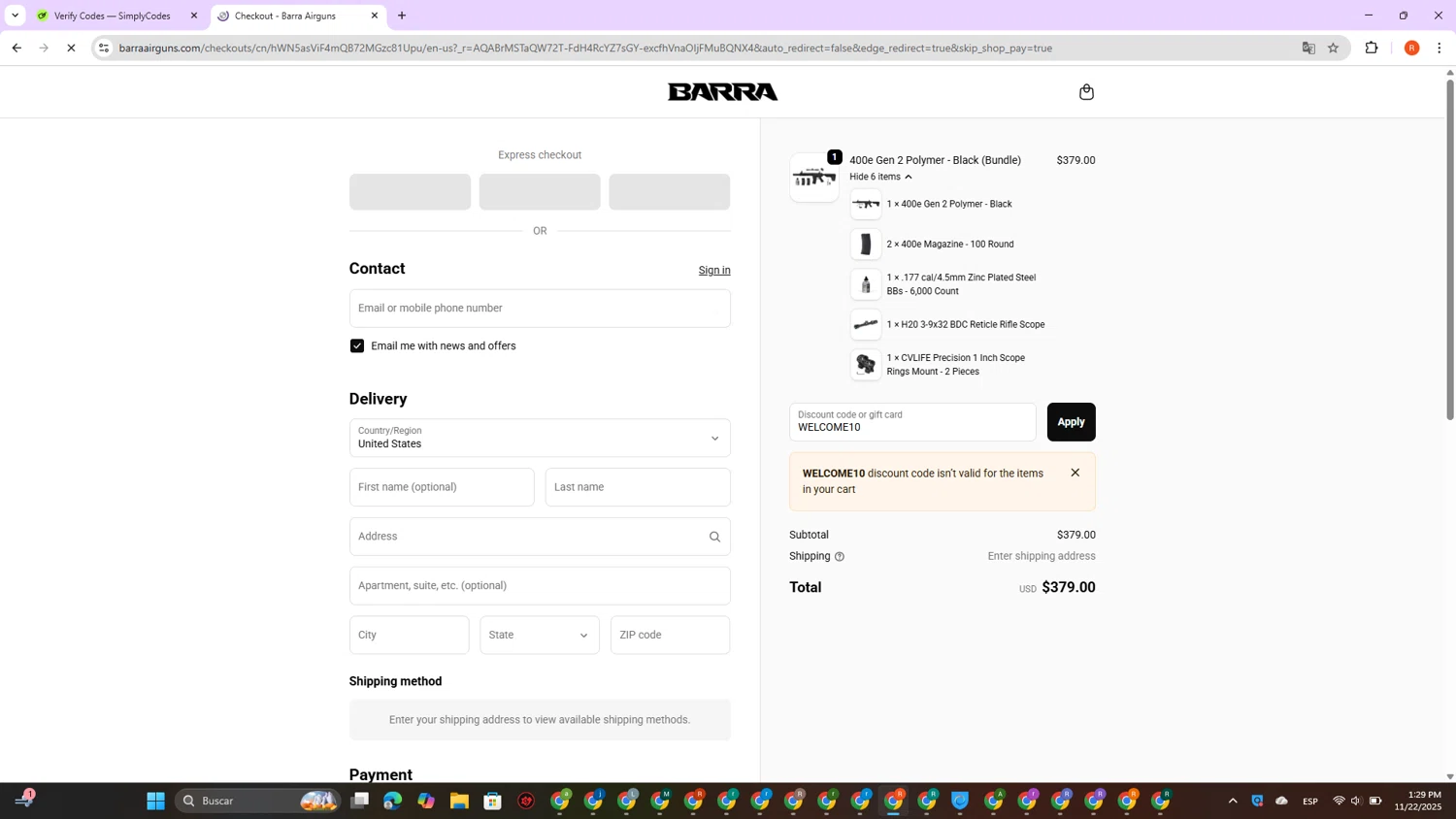
Task: Open Task View on the taskbar
Action: (x=360, y=801)
